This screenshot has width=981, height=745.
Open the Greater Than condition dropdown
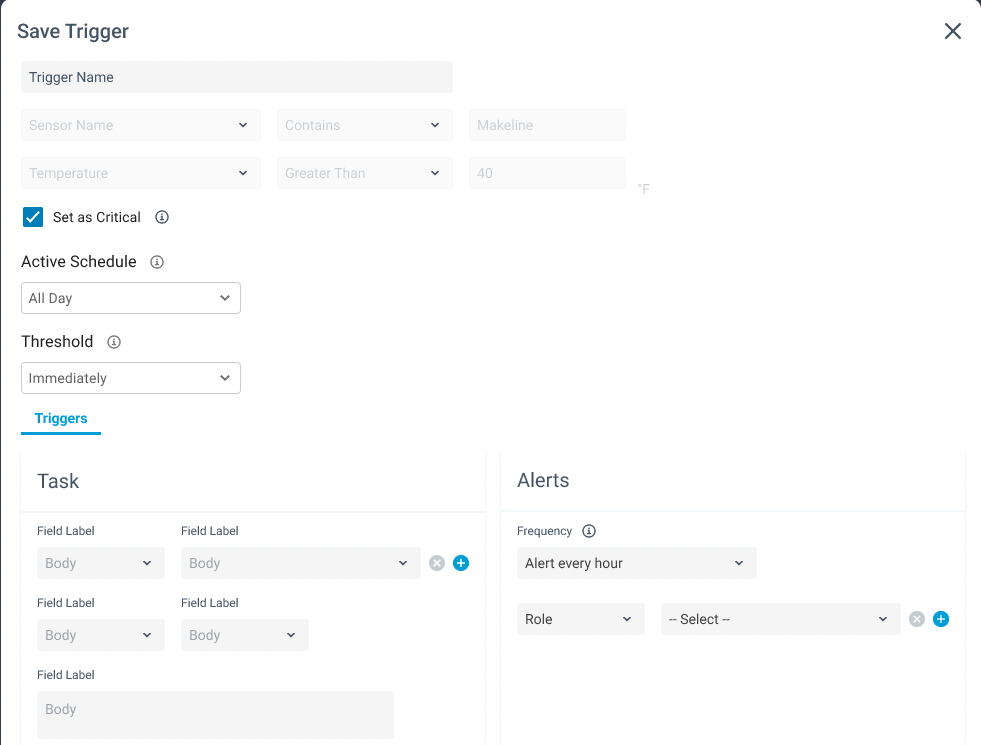click(364, 173)
